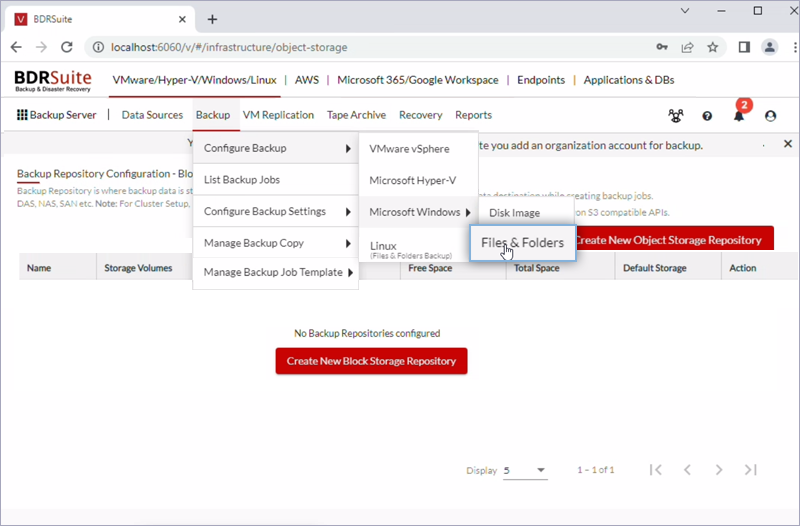This screenshot has height=526, width=800.
Task: Click the browser back arrow
Action: tap(16, 47)
